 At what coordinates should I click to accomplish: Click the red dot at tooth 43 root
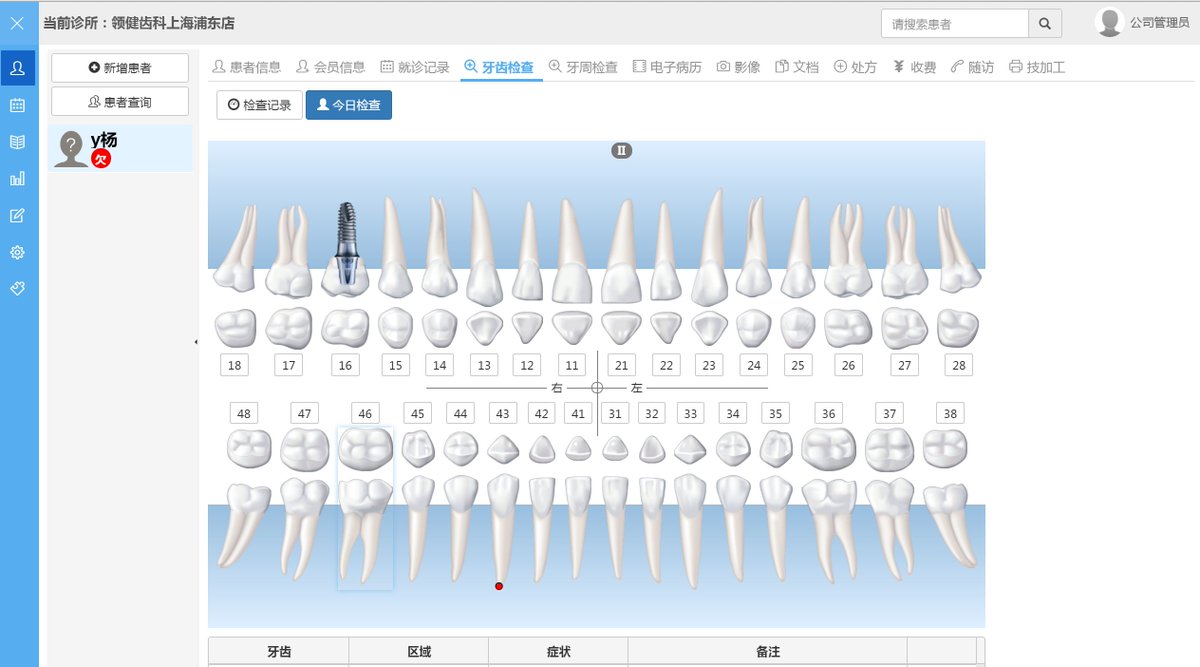click(x=499, y=586)
